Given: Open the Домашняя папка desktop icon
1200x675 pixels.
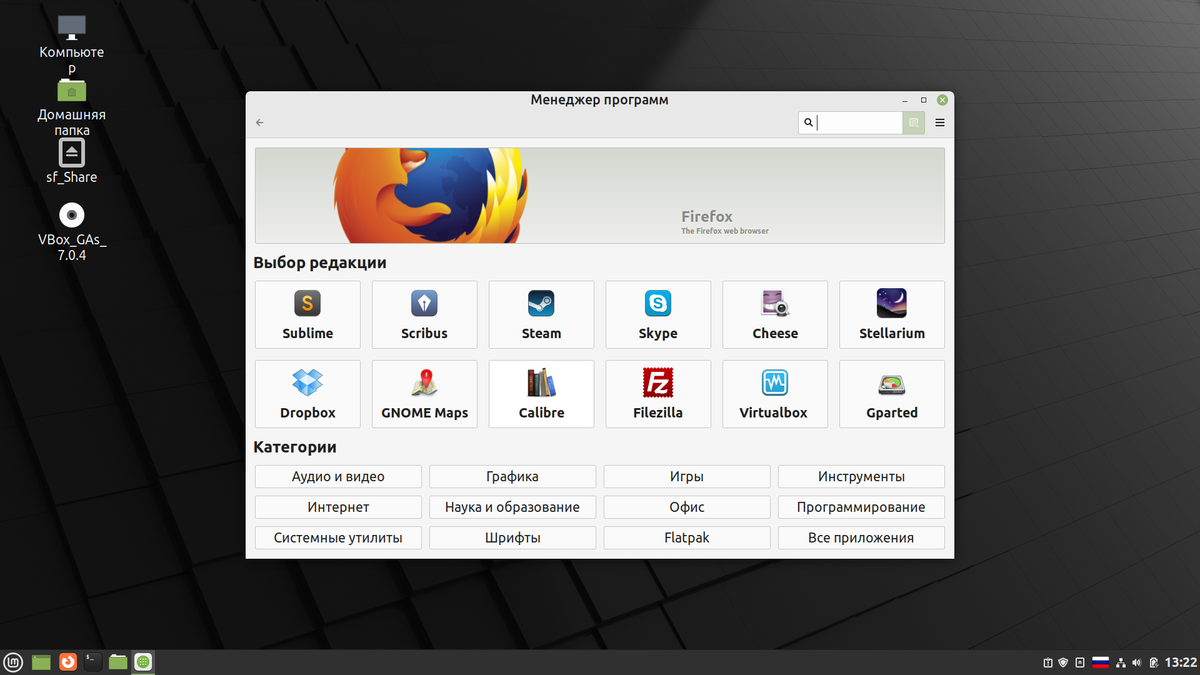Looking at the screenshot, I should click(72, 107).
